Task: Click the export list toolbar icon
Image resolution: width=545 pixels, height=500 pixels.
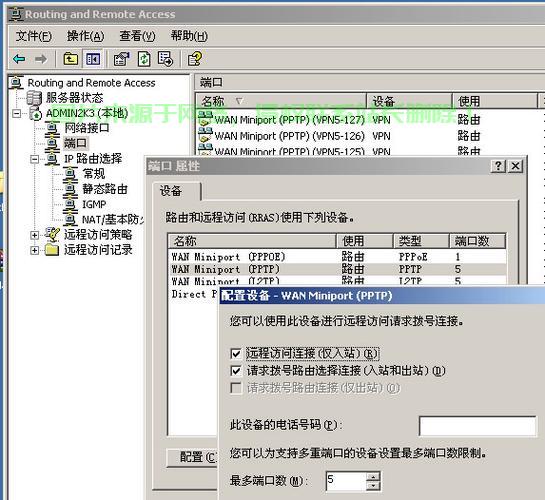Action: tap(165, 59)
